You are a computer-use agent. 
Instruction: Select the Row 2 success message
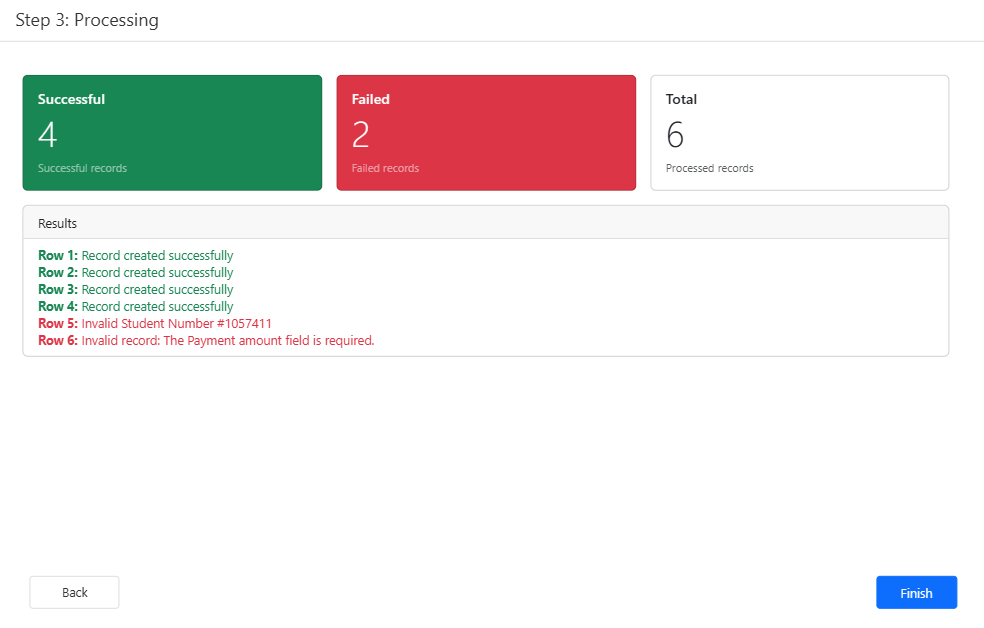click(157, 273)
